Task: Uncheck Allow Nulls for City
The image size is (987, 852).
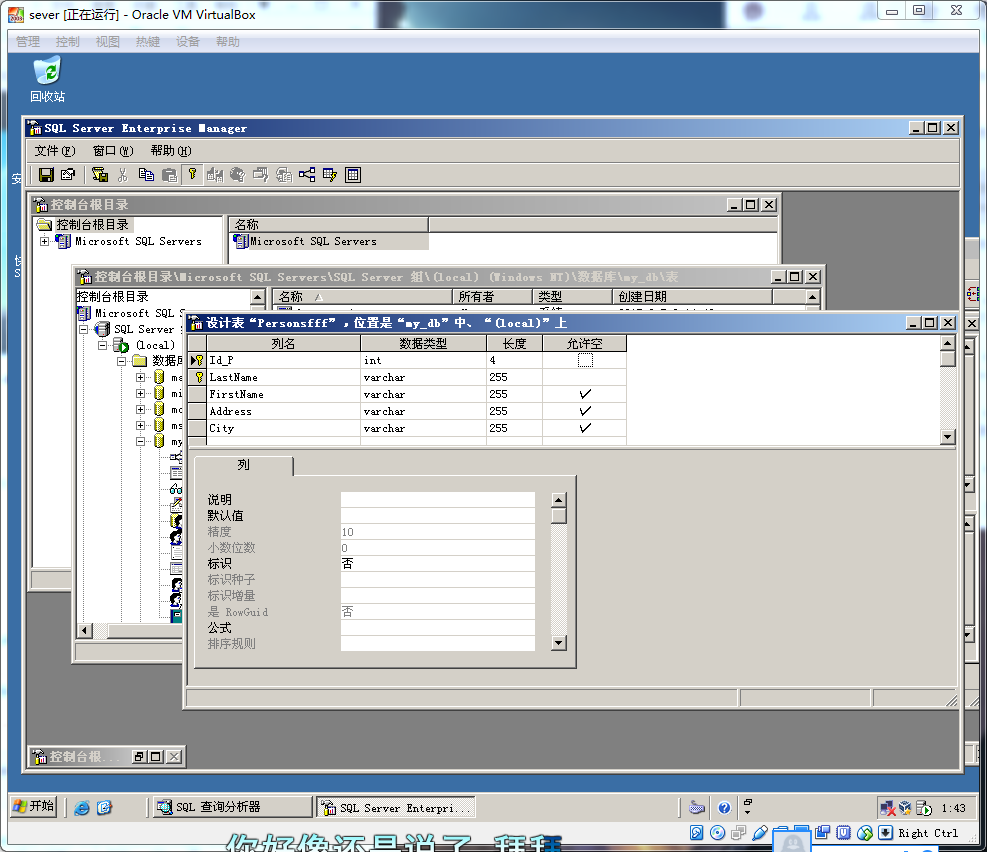Action: click(585, 429)
